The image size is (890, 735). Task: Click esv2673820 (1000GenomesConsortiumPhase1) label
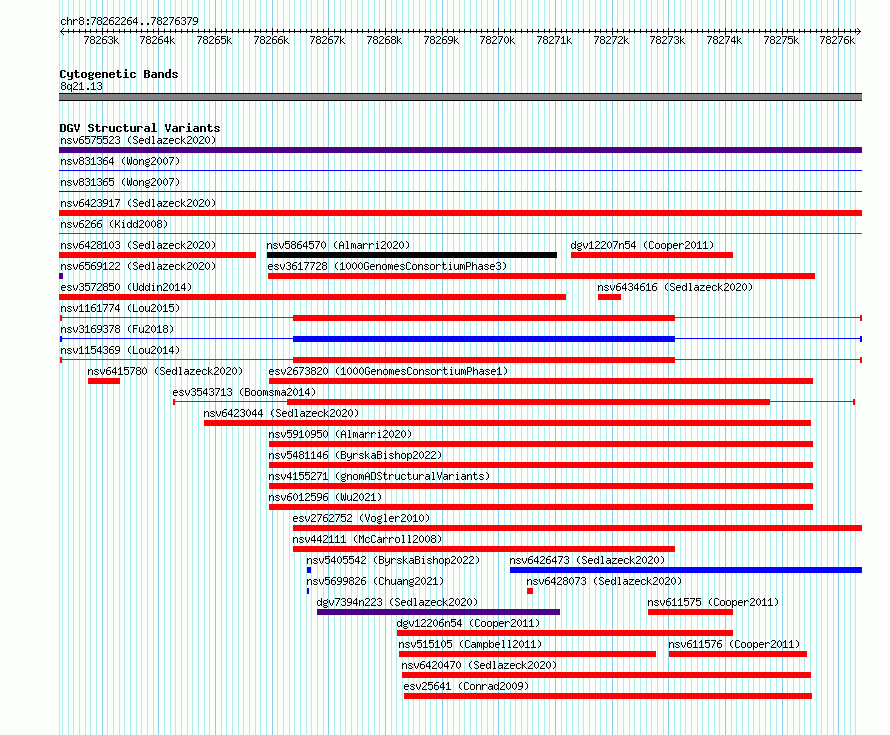click(388, 371)
